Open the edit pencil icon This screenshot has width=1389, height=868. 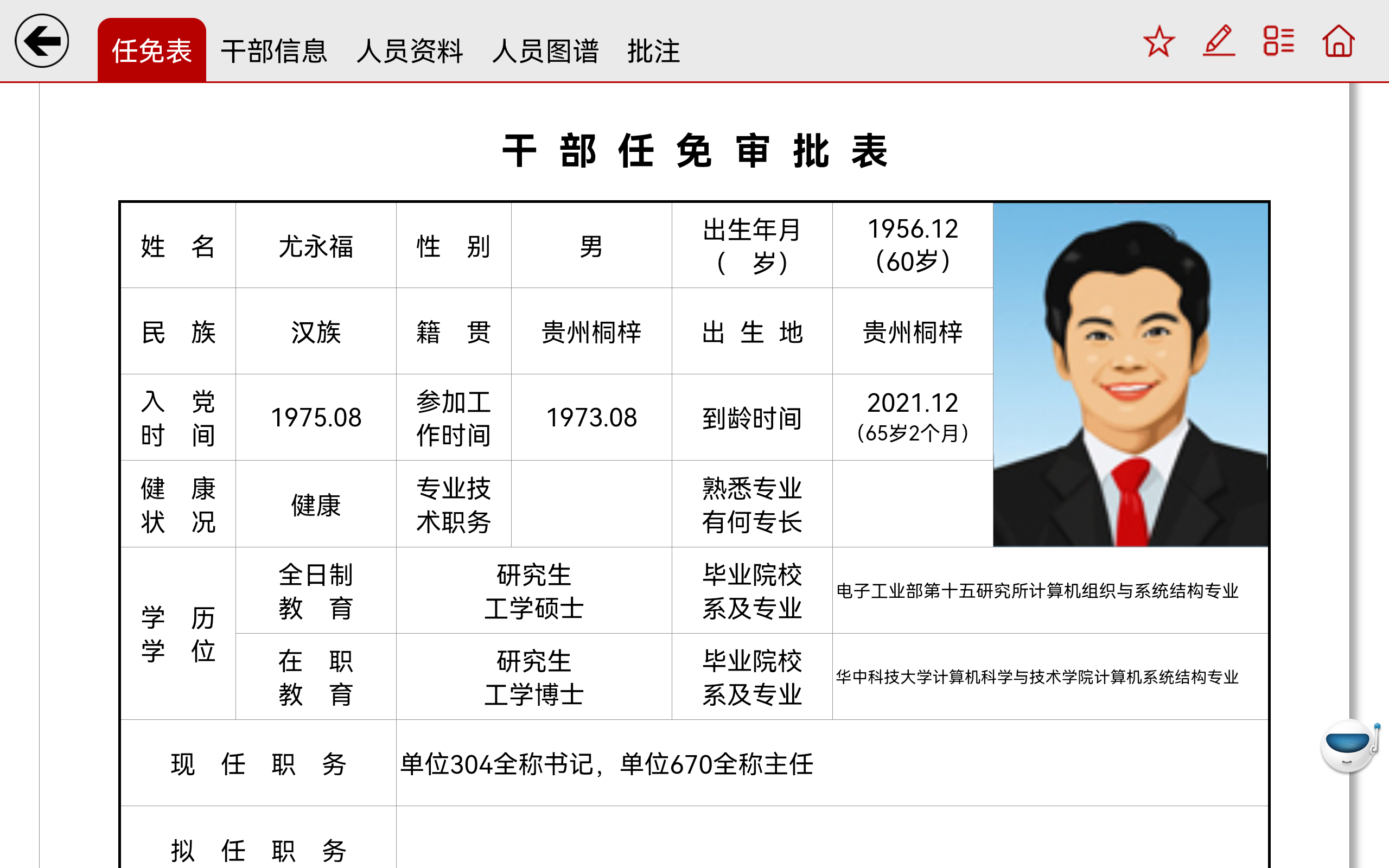(x=1219, y=41)
